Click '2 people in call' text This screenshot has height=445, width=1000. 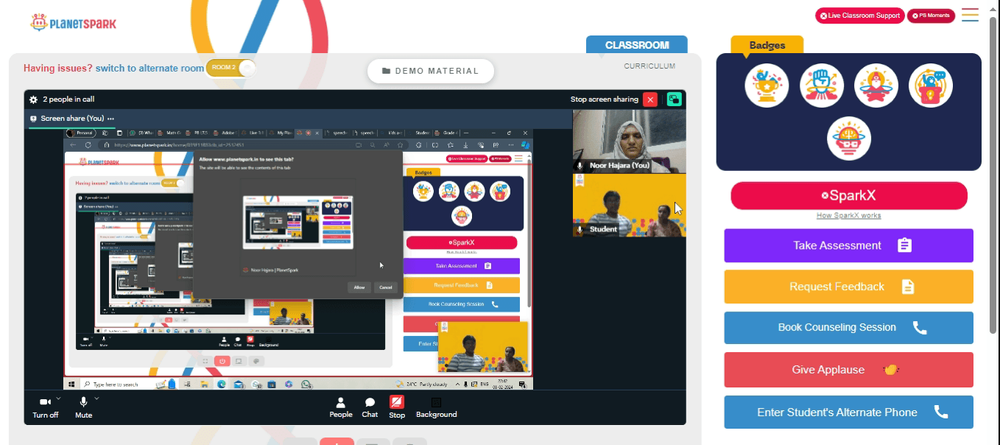pyautogui.click(x=69, y=99)
